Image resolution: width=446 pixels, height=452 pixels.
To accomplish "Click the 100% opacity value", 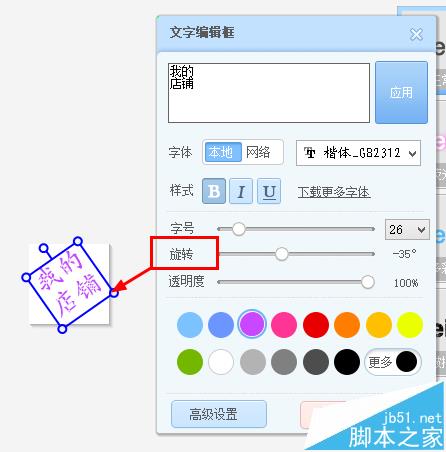I will coord(406,283).
